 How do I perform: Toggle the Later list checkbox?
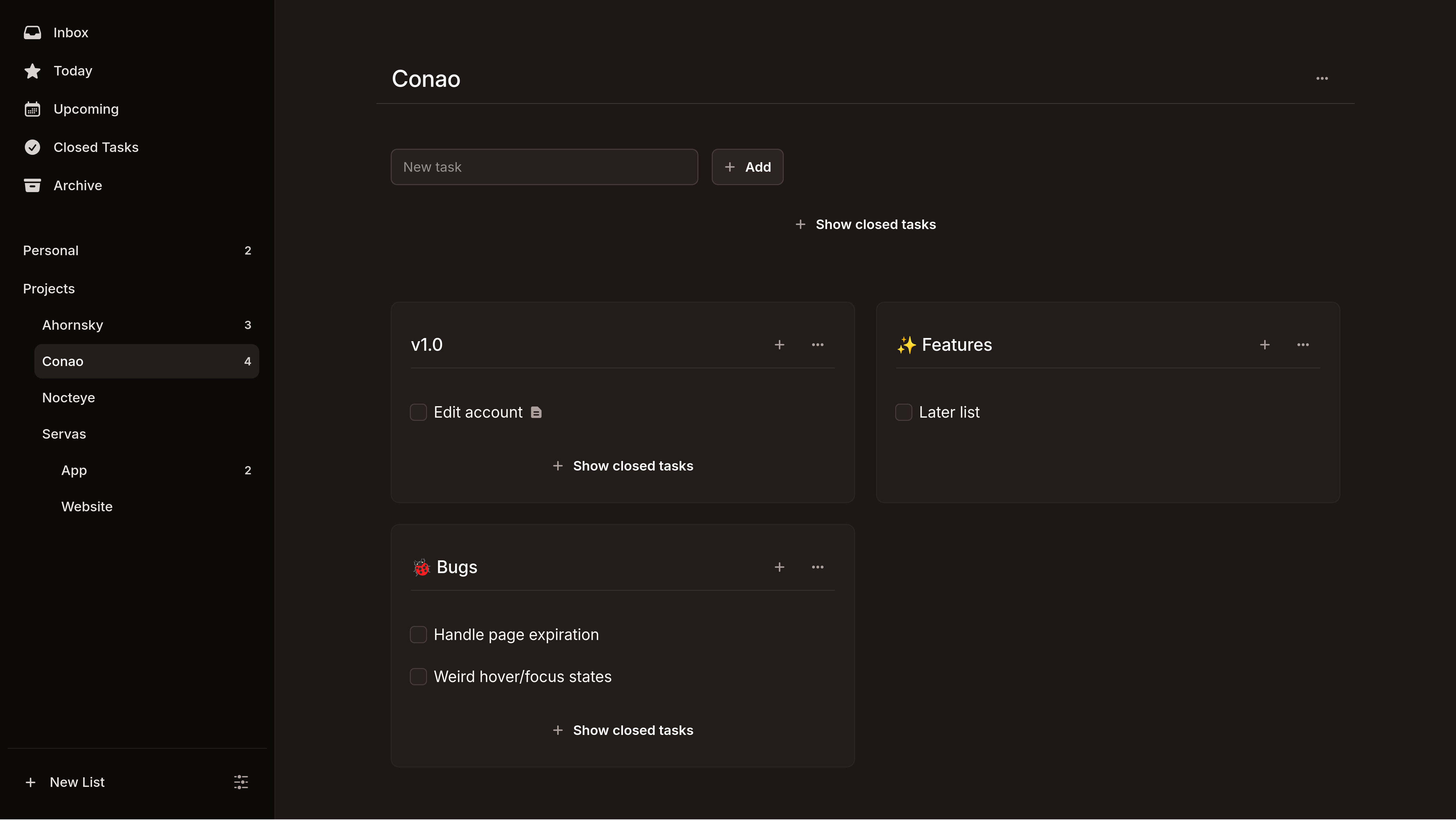tap(903, 412)
